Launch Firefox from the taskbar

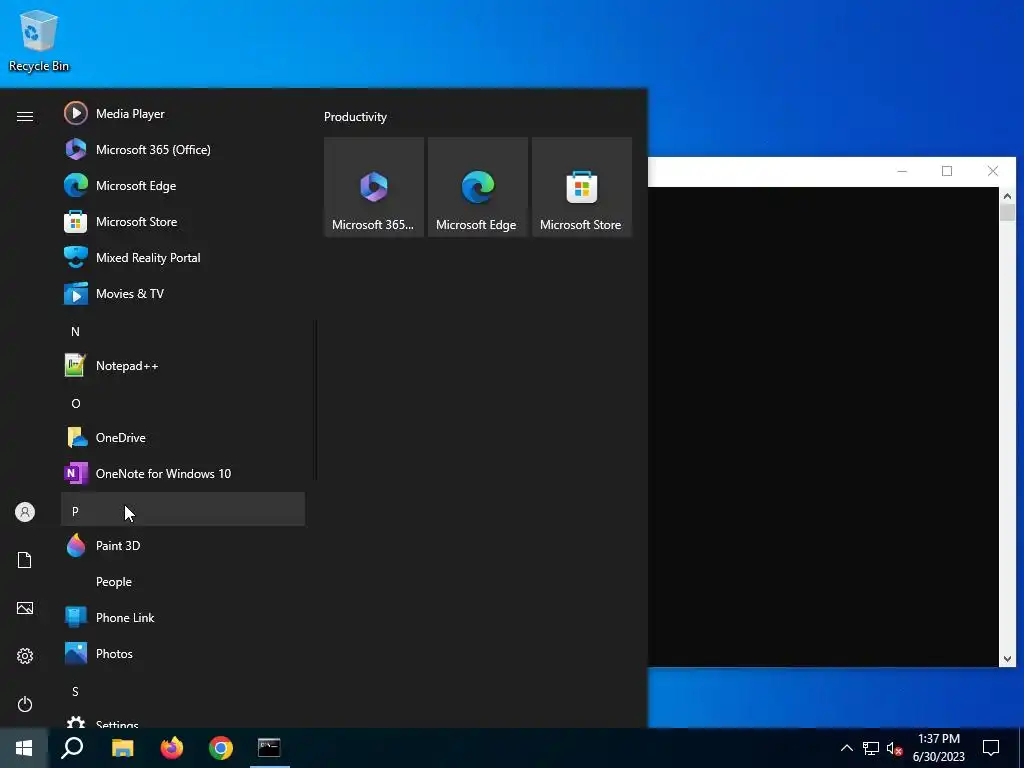pyautogui.click(x=172, y=748)
